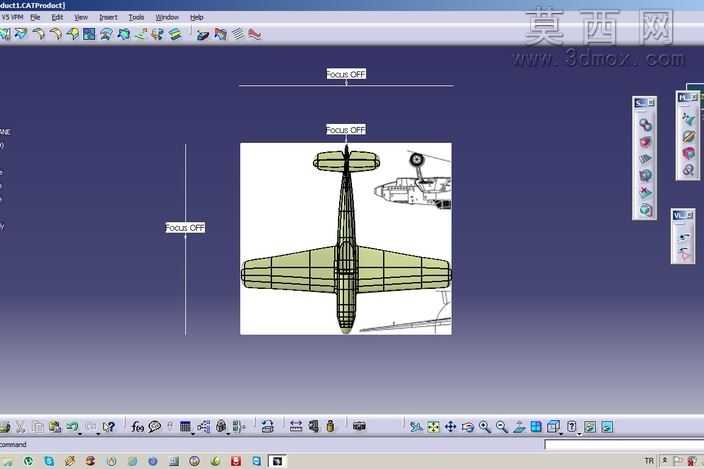Click the Paste icon in bottom toolbar
The height and width of the screenshot is (469, 704).
pos(55,426)
